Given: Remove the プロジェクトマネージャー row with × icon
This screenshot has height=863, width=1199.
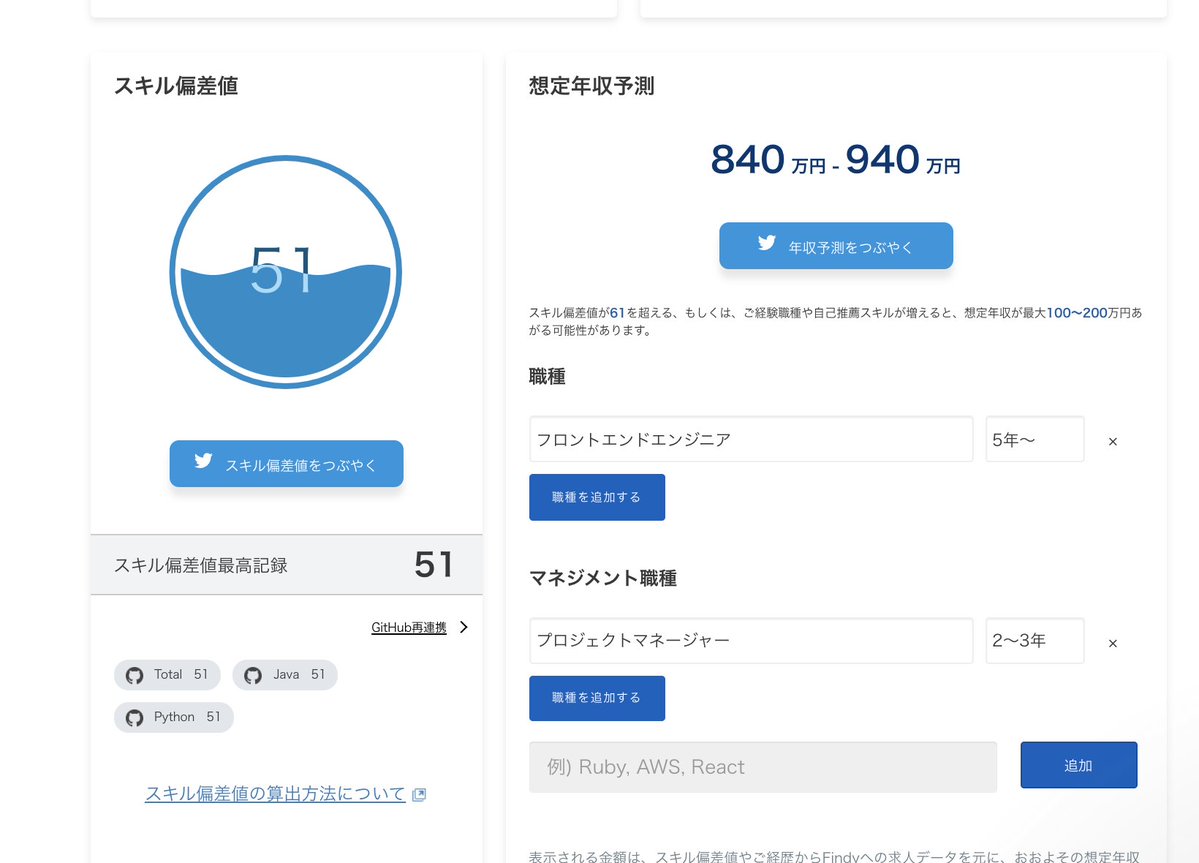Looking at the screenshot, I should (1112, 643).
